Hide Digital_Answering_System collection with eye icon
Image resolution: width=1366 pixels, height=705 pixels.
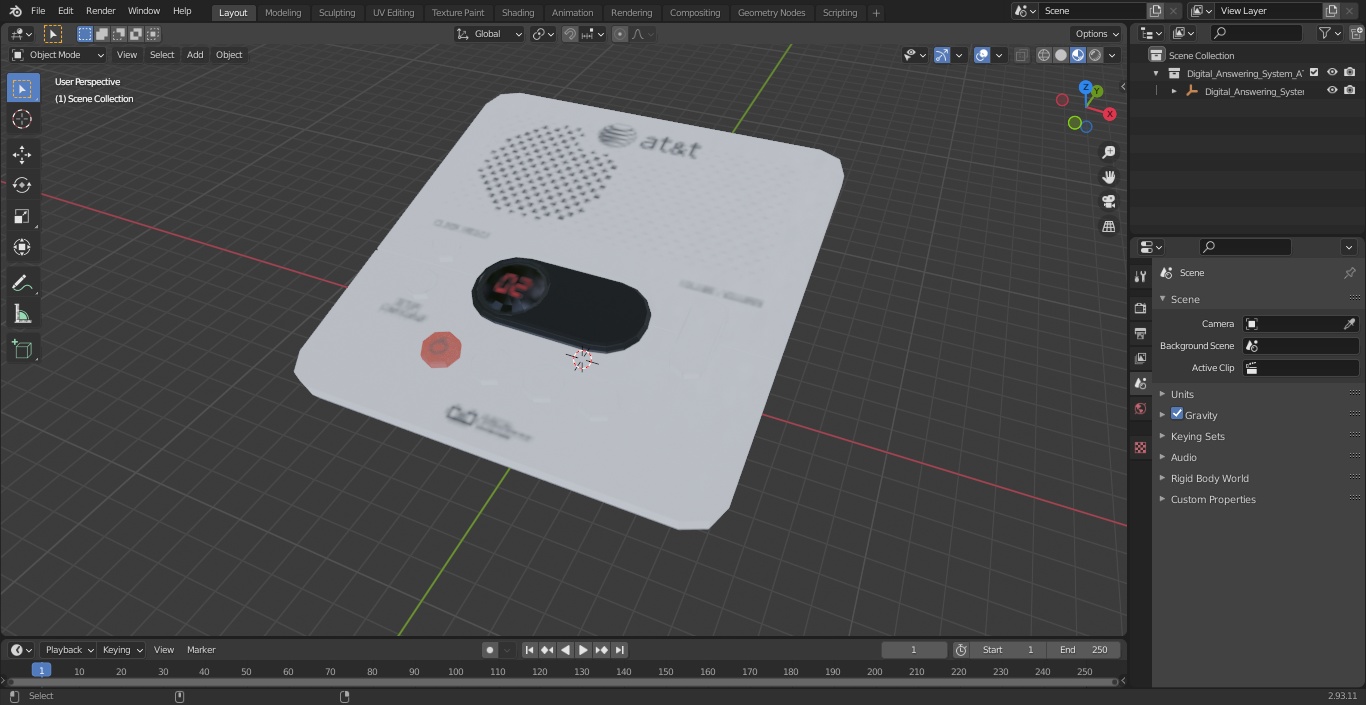(x=1331, y=72)
